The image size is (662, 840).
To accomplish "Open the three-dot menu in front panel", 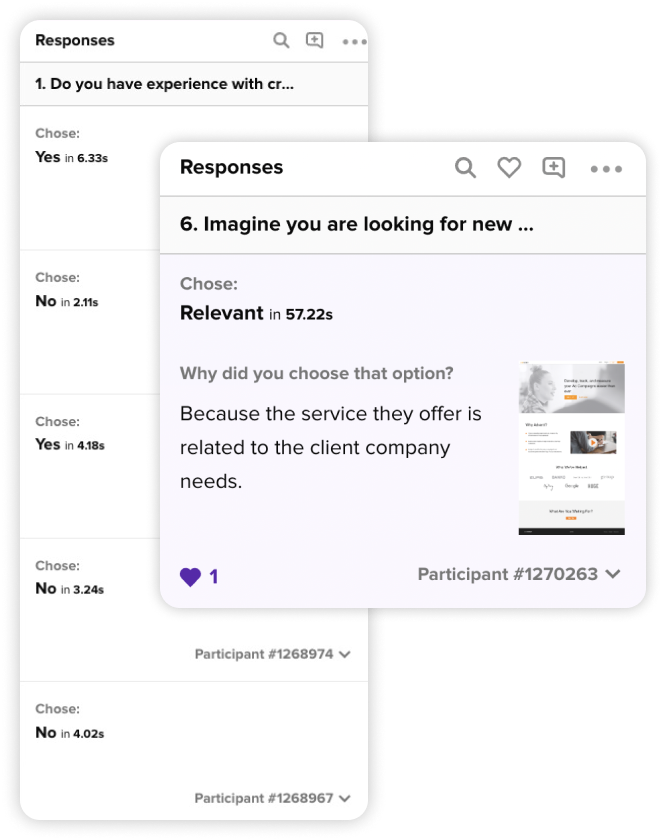I will click(606, 169).
